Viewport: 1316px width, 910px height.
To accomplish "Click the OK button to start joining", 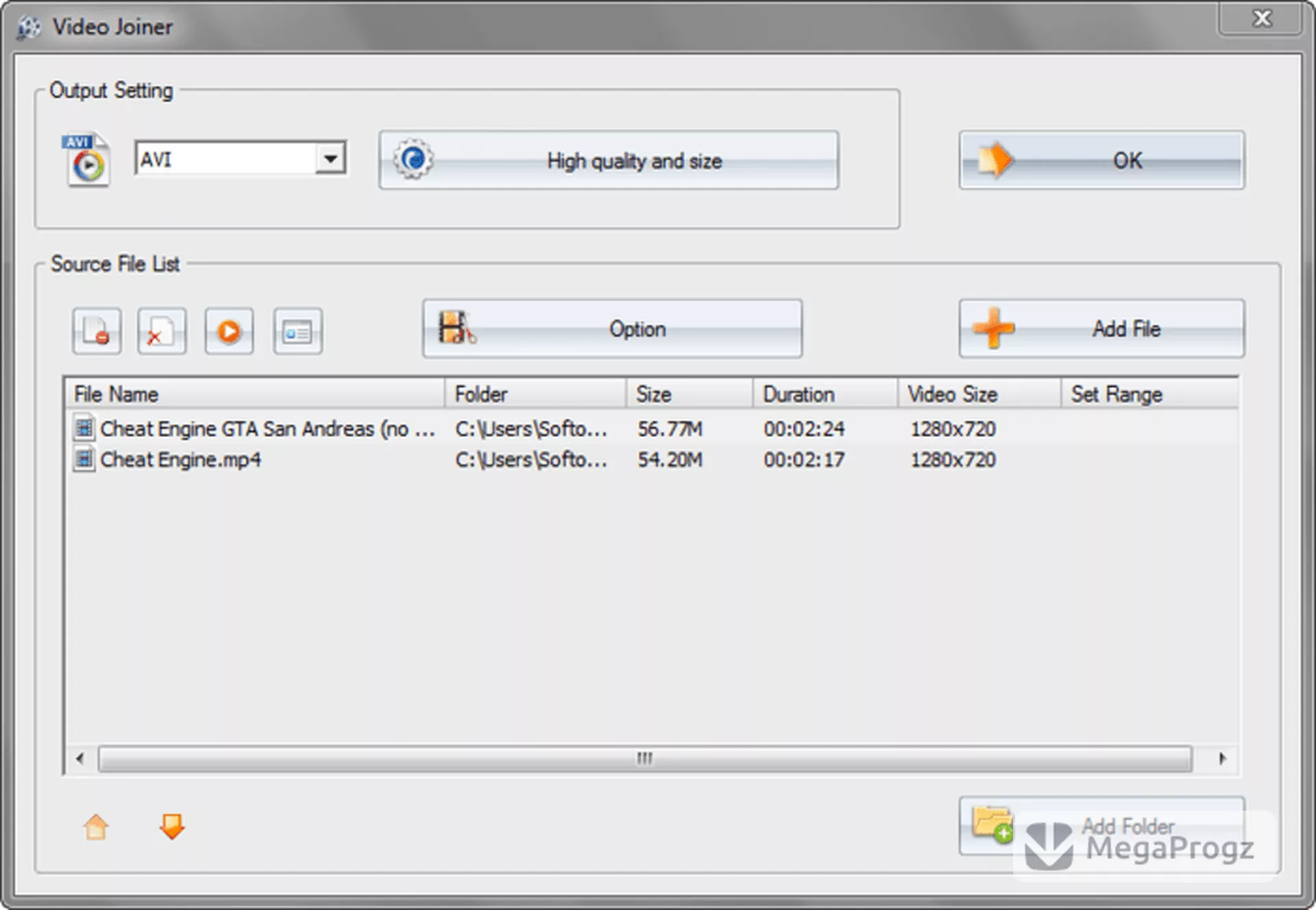I will pyautogui.click(x=1101, y=160).
